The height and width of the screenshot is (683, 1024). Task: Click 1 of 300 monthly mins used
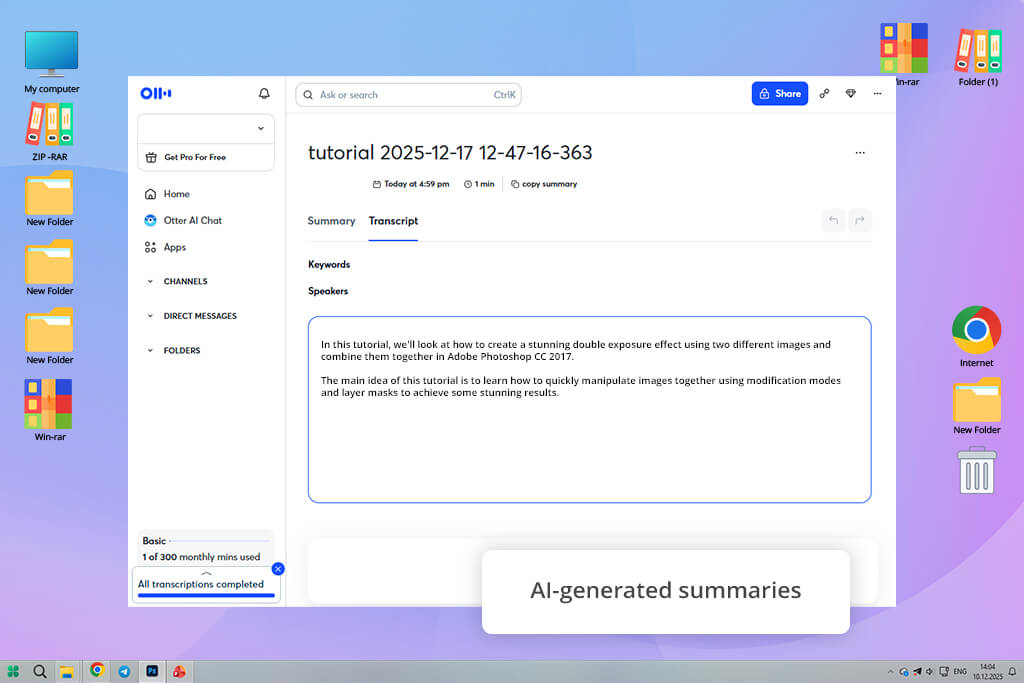pos(201,557)
